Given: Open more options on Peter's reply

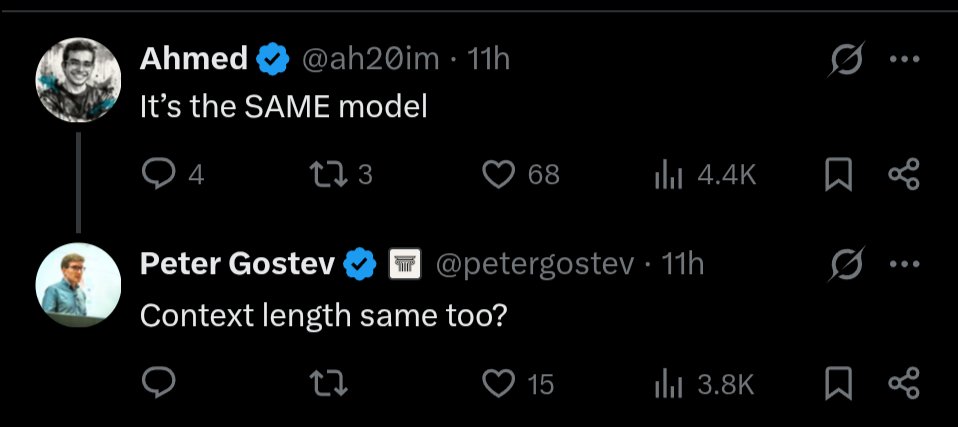Looking at the screenshot, I should pyautogui.click(x=904, y=265).
